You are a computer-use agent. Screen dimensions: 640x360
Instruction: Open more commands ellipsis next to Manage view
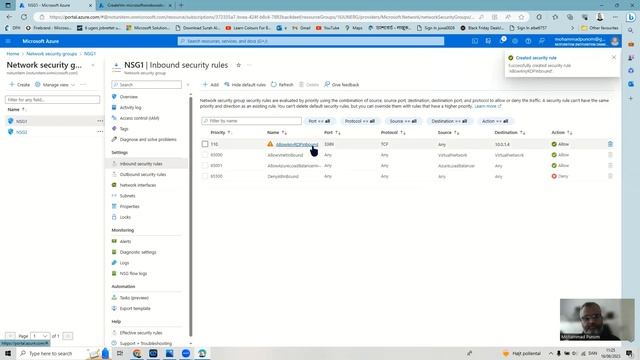(83, 84)
